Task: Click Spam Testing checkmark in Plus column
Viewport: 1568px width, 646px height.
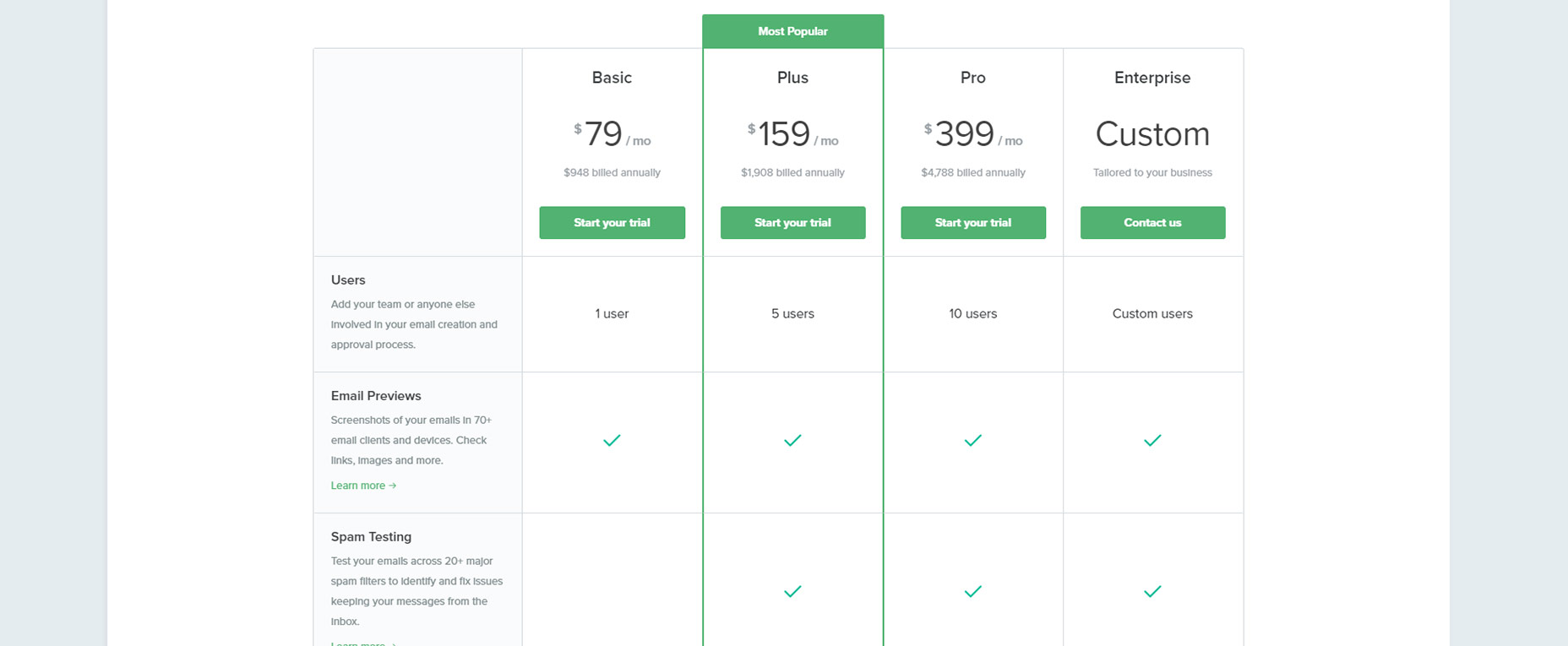Action: pos(792,592)
